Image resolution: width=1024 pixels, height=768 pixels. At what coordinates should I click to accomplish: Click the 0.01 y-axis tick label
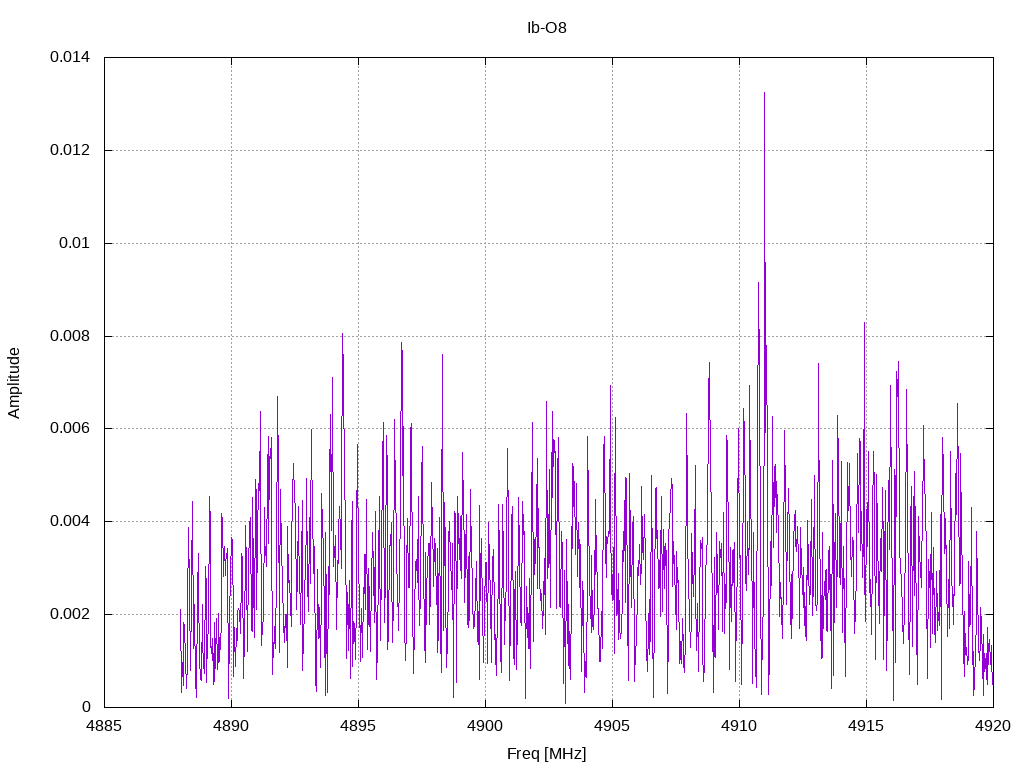74,243
